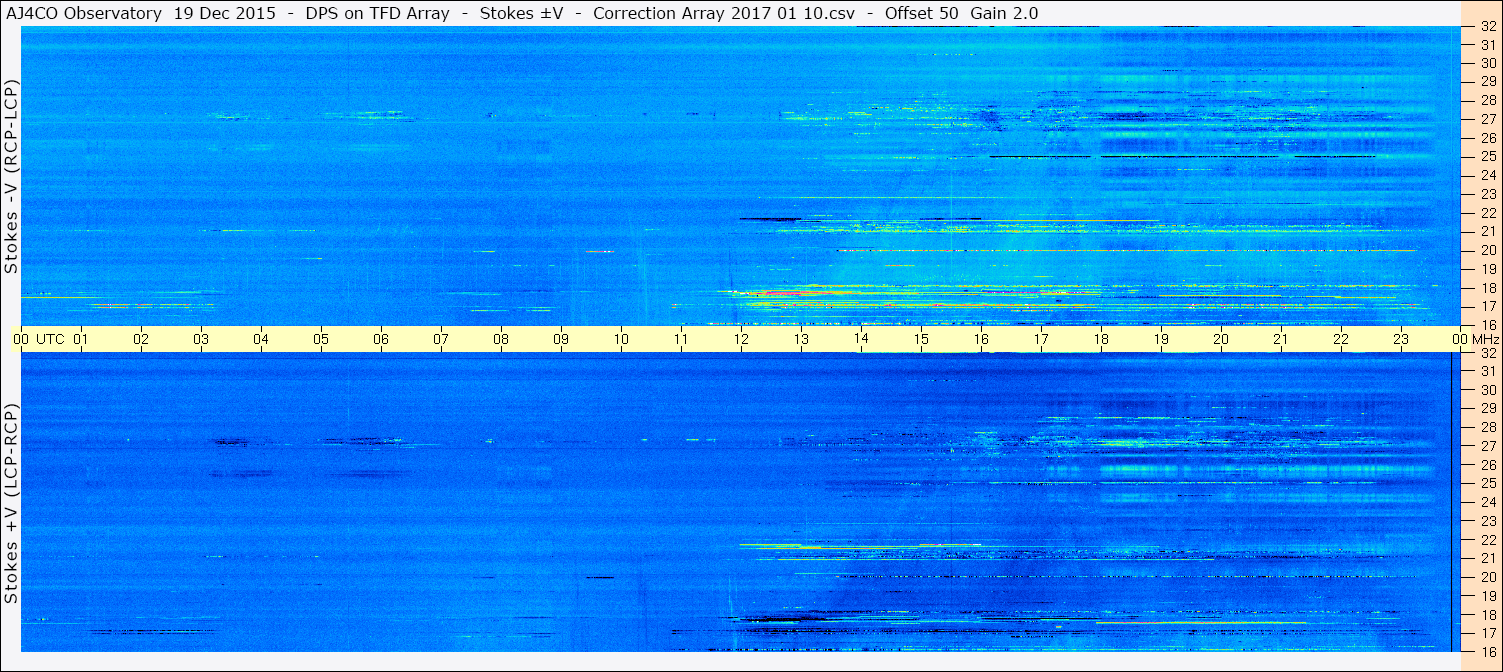
Task: Choose the 09 hour label on time strip
Action: 561,339
